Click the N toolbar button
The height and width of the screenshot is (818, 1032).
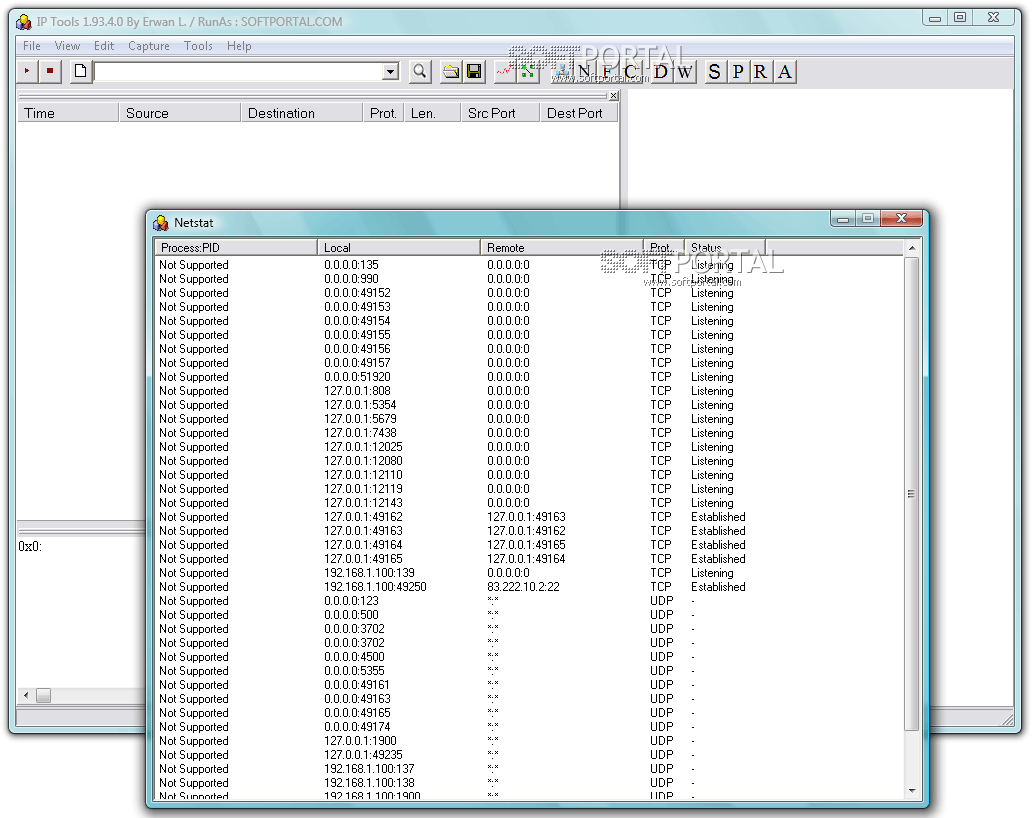pyautogui.click(x=584, y=71)
